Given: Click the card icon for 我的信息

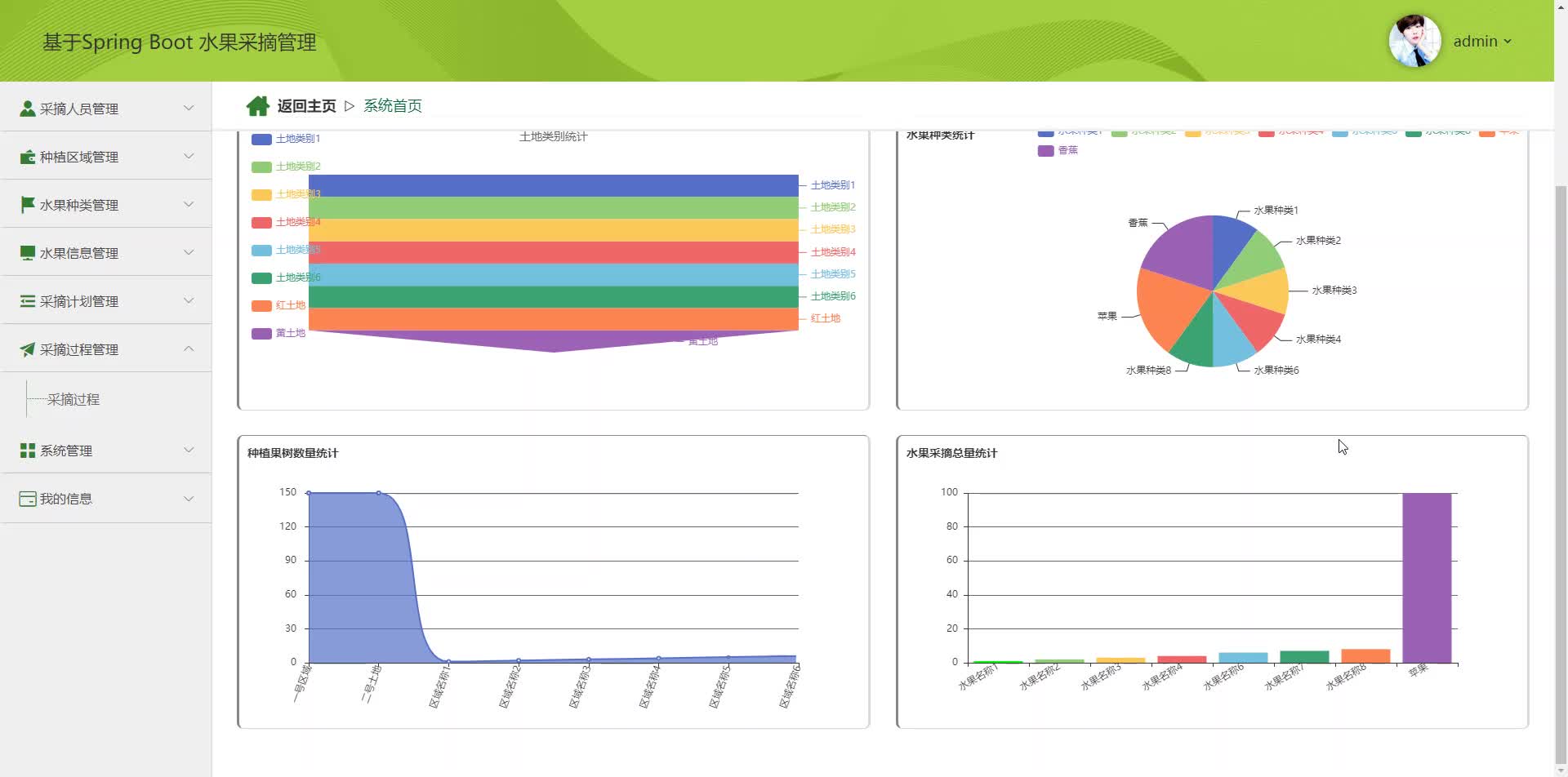Looking at the screenshot, I should click(28, 499).
